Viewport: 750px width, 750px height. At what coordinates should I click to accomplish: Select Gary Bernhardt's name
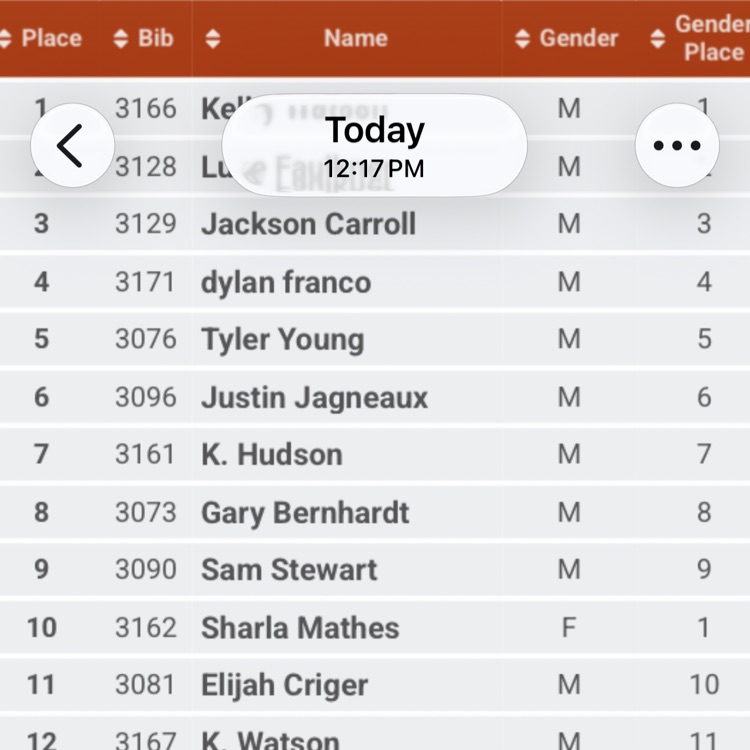[305, 513]
